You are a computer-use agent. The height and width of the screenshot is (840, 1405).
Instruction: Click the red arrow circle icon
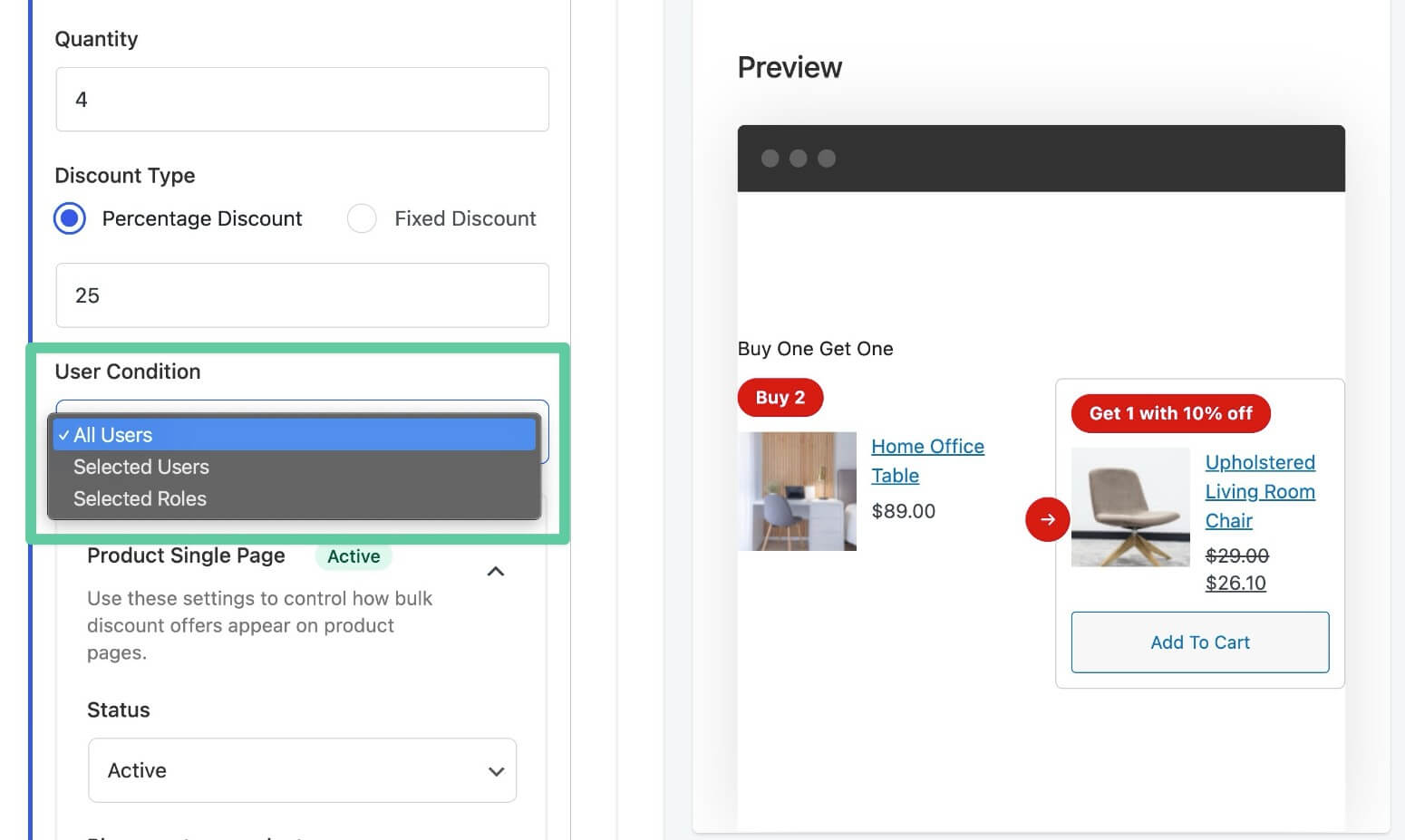click(x=1047, y=519)
